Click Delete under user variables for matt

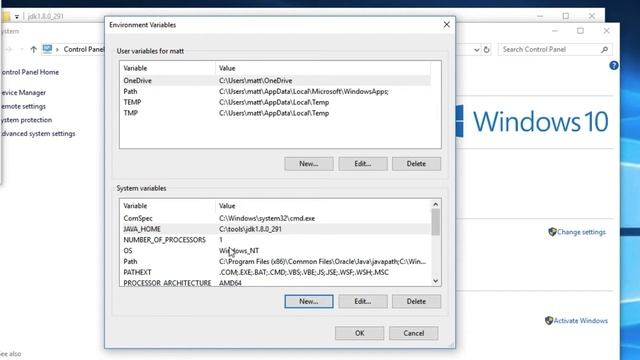[416, 164]
